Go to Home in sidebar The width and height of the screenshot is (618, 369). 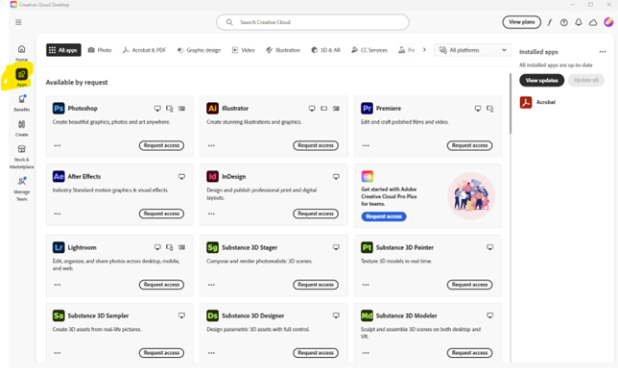pos(22,52)
